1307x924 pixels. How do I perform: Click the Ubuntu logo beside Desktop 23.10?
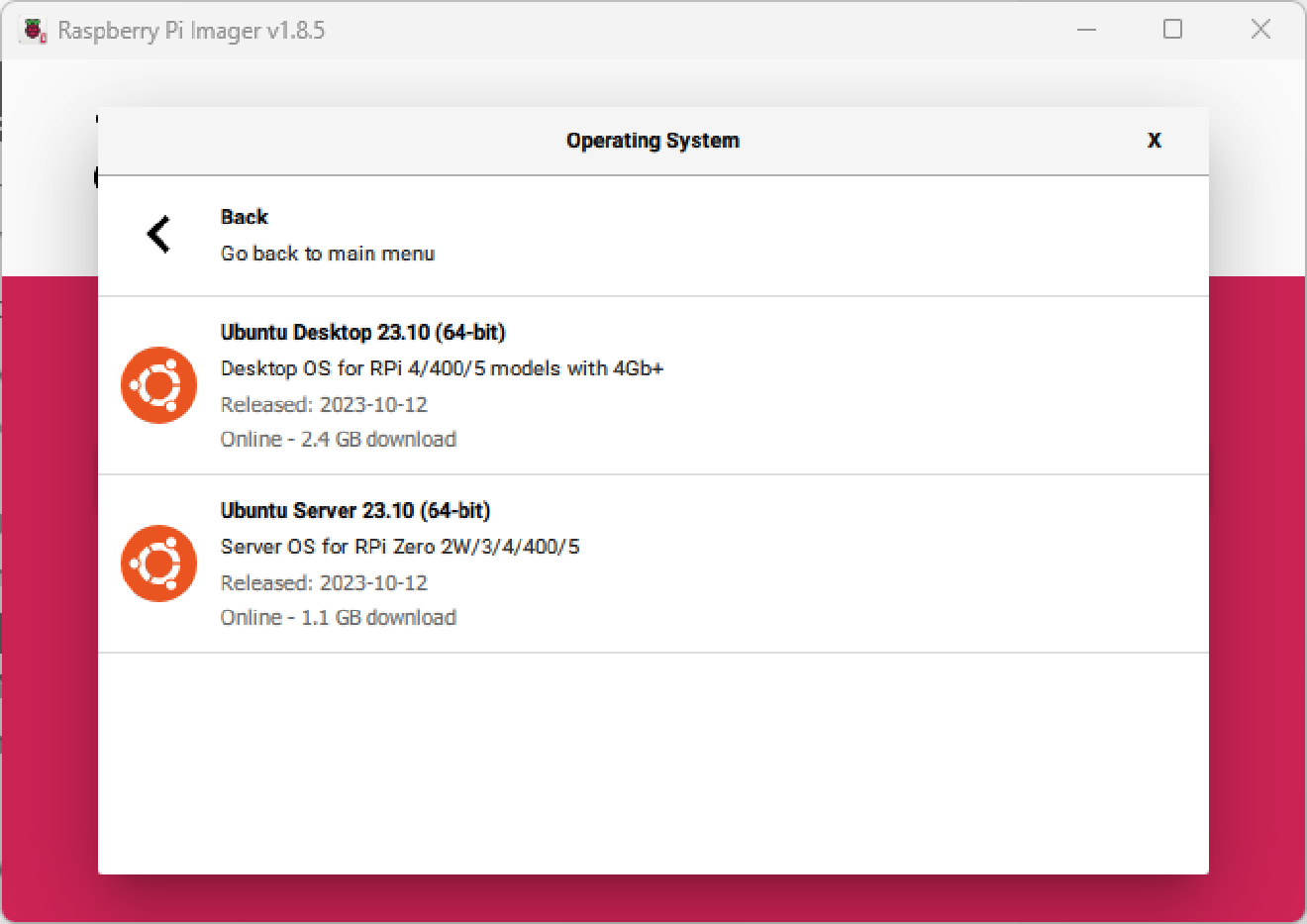[158, 385]
